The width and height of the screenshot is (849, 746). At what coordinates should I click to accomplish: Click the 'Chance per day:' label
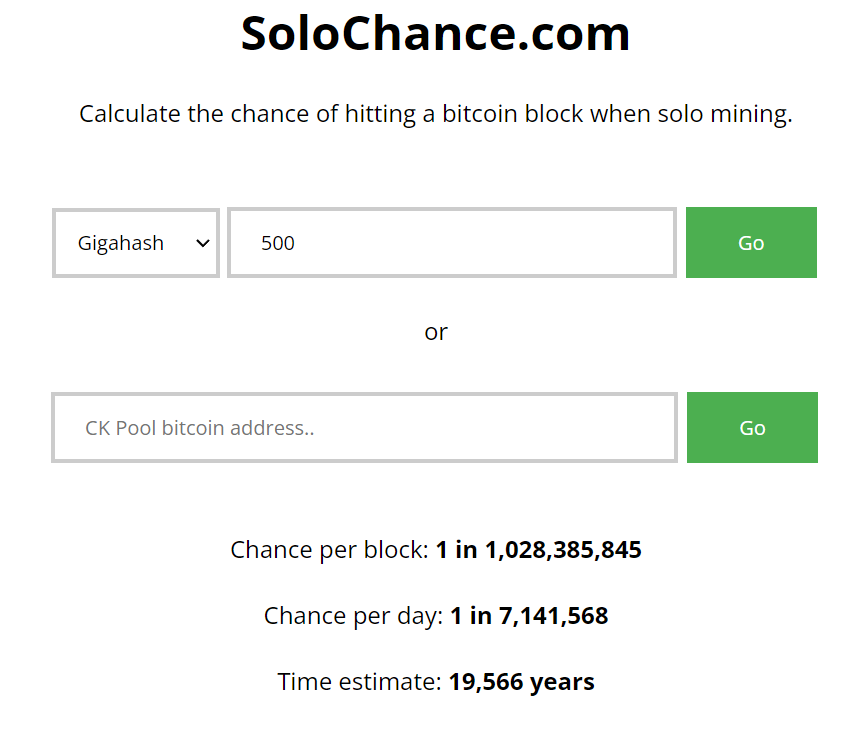tap(354, 617)
